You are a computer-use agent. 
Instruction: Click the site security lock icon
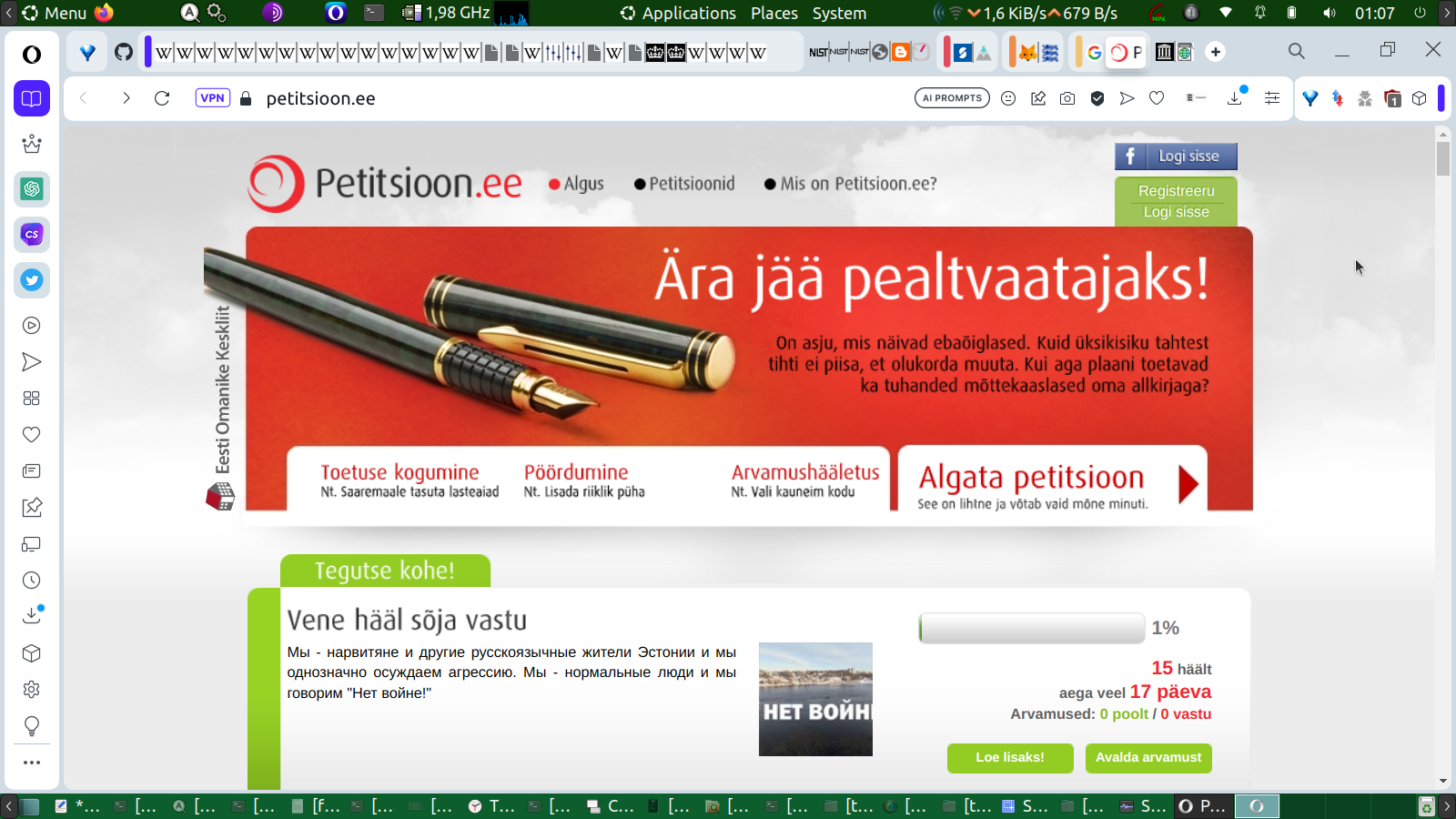click(246, 98)
